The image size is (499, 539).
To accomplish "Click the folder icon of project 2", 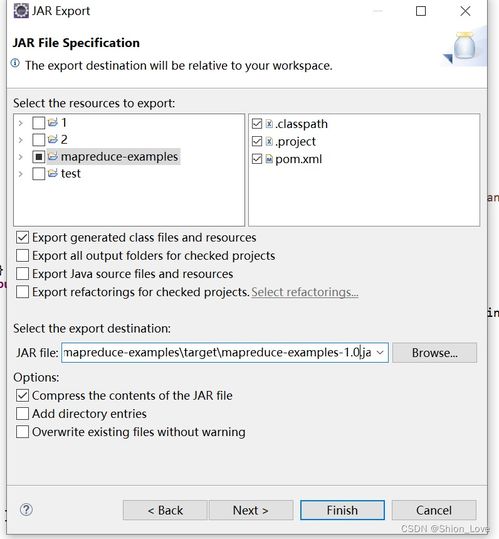I will coord(53,140).
